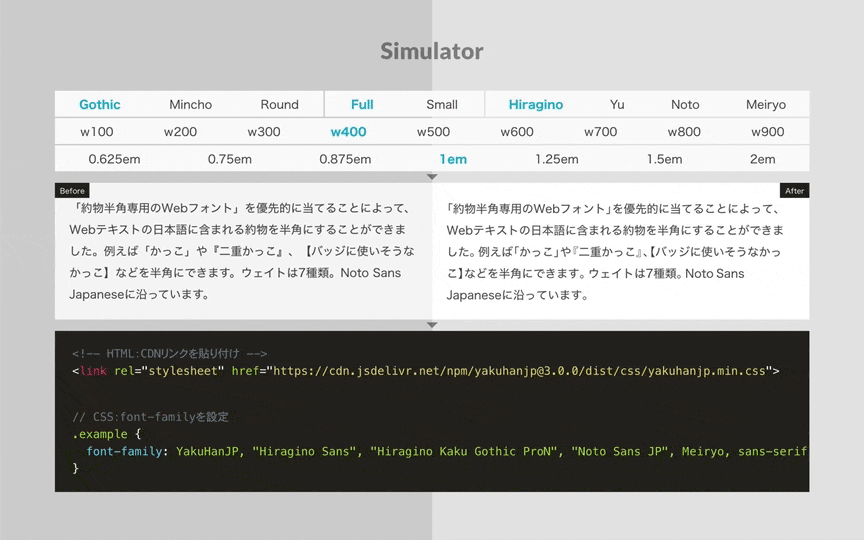864x540 pixels.
Task: Change font size to 2em
Action: (762, 159)
